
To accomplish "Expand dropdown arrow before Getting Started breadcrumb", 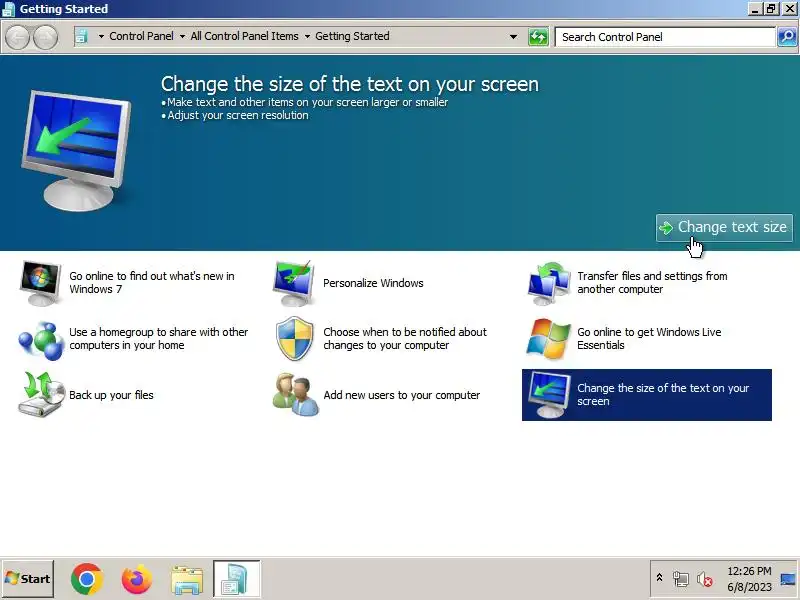I will pyautogui.click(x=307, y=37).
